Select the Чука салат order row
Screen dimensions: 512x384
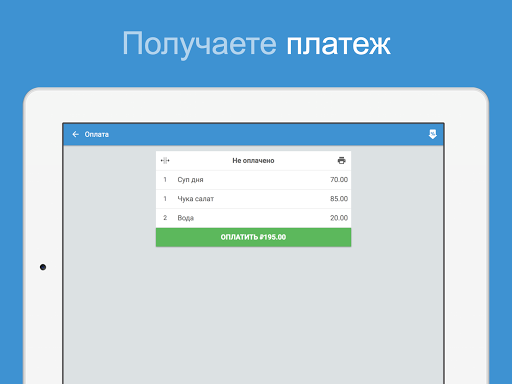[253, 199]
